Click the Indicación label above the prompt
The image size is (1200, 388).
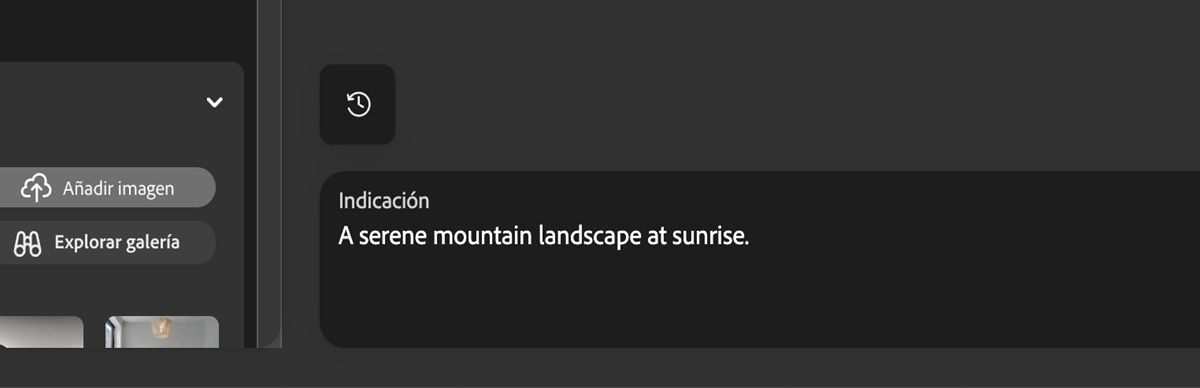[384, 200]
